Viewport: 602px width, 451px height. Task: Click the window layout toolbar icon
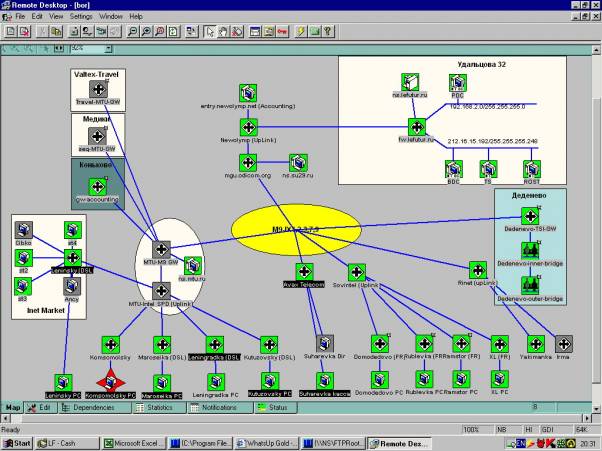pyautogui.click(x=255, y=31)
